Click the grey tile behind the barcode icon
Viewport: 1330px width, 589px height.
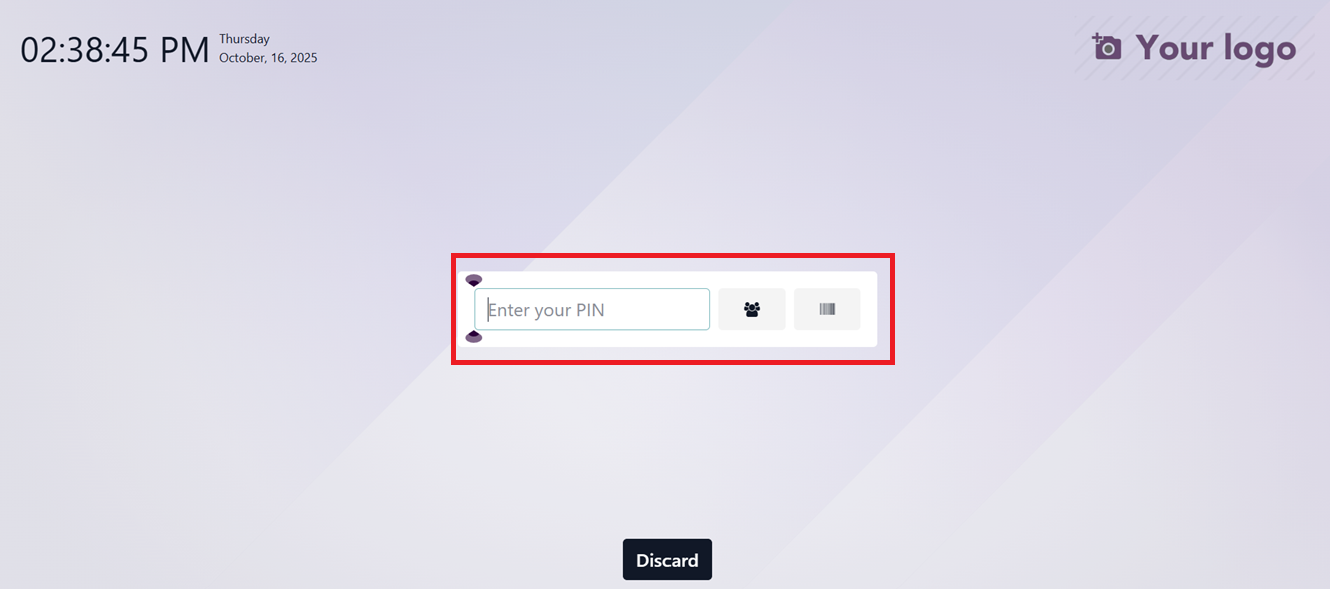click(x=827, y=309)
